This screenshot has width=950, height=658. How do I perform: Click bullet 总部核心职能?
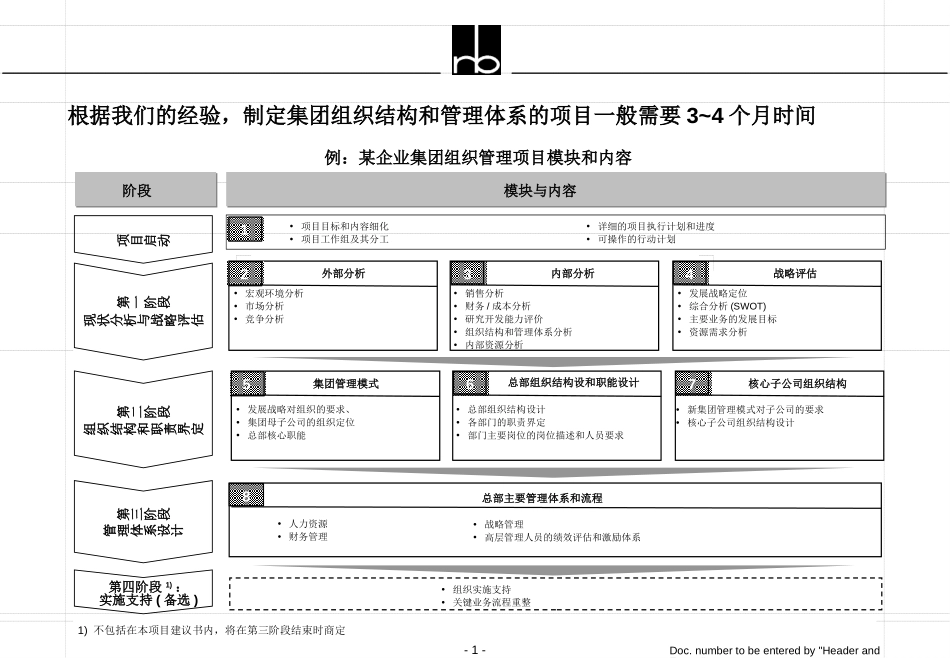point(276,436)
